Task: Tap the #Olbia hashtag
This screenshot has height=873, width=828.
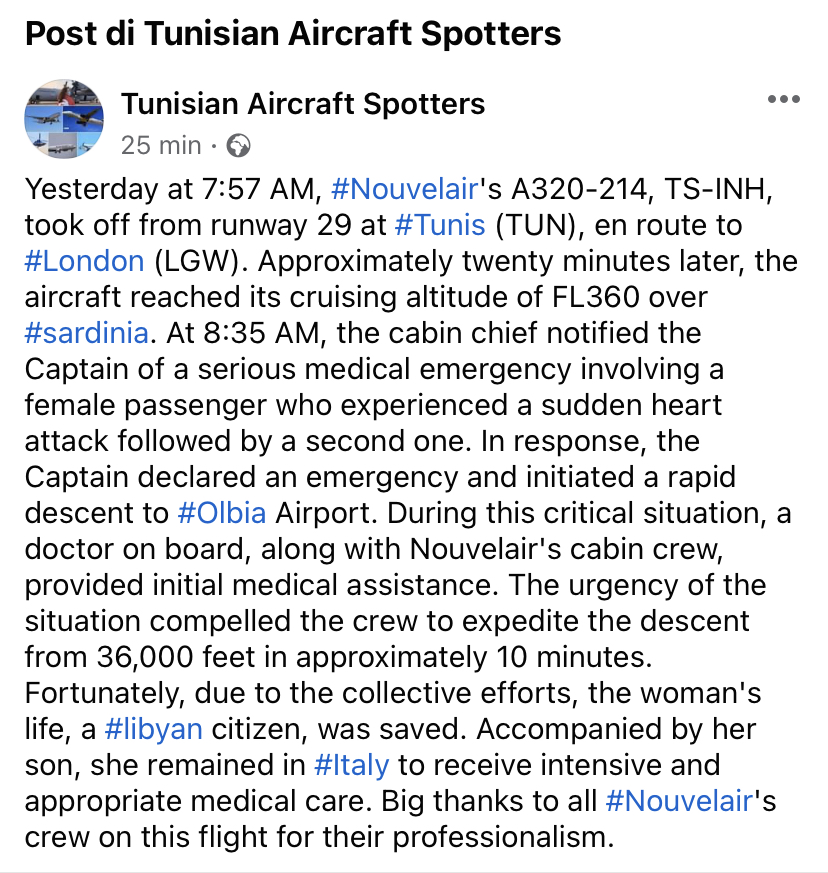Action: pyautogui.click(x=221, y=514)
